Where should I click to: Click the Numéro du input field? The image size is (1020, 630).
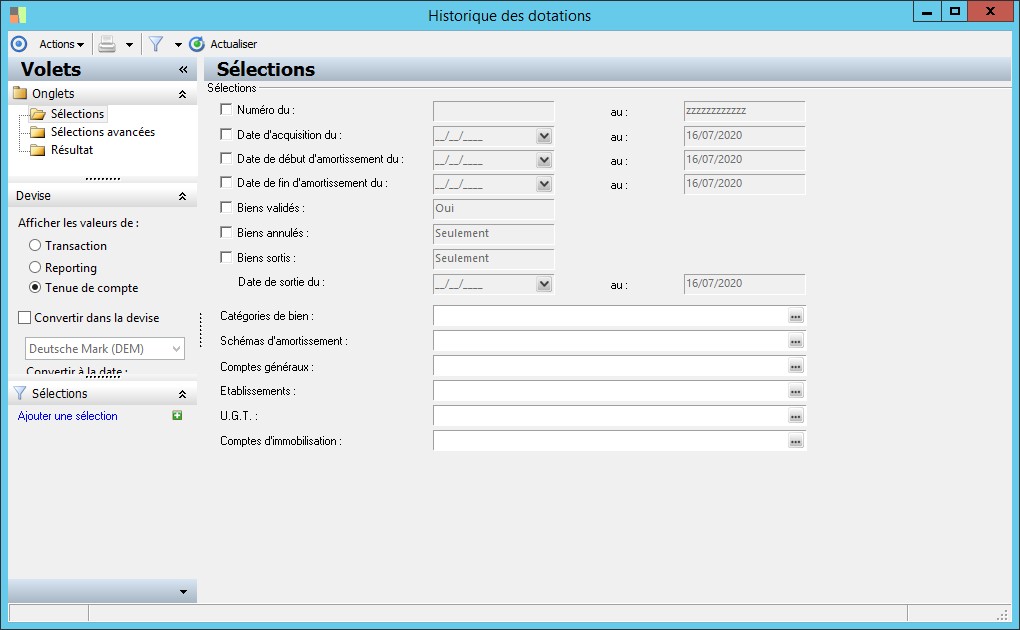[494, 111]
